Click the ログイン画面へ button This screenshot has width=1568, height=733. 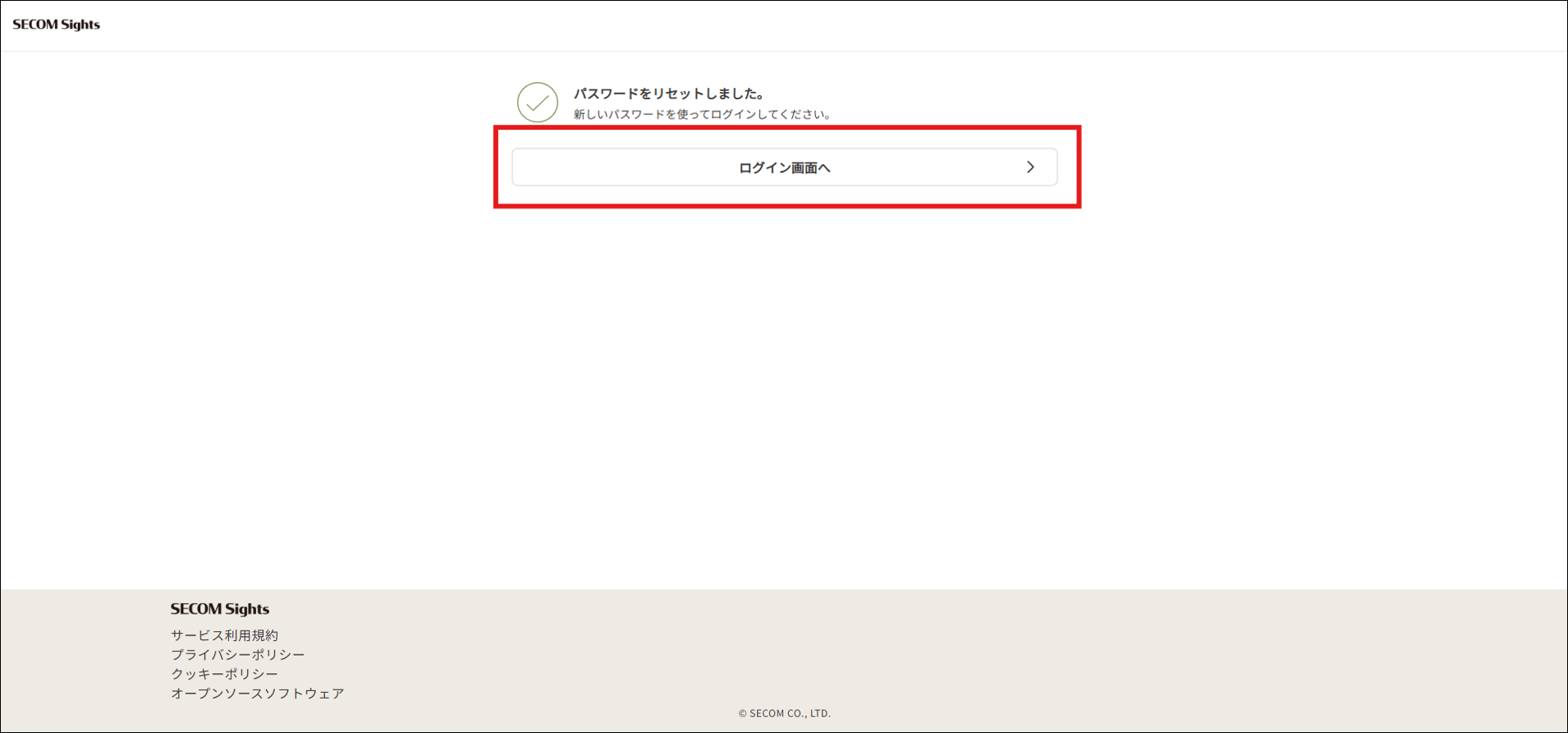point(784,167)
